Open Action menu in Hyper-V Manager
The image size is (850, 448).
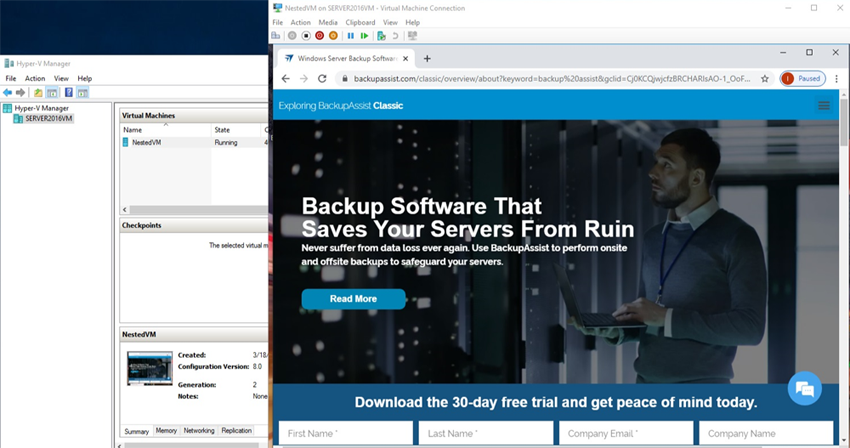(35, 78)
